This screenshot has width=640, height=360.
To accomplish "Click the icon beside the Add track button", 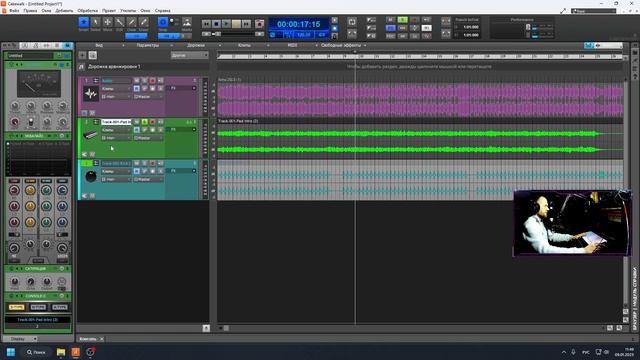I will [93, 55].
